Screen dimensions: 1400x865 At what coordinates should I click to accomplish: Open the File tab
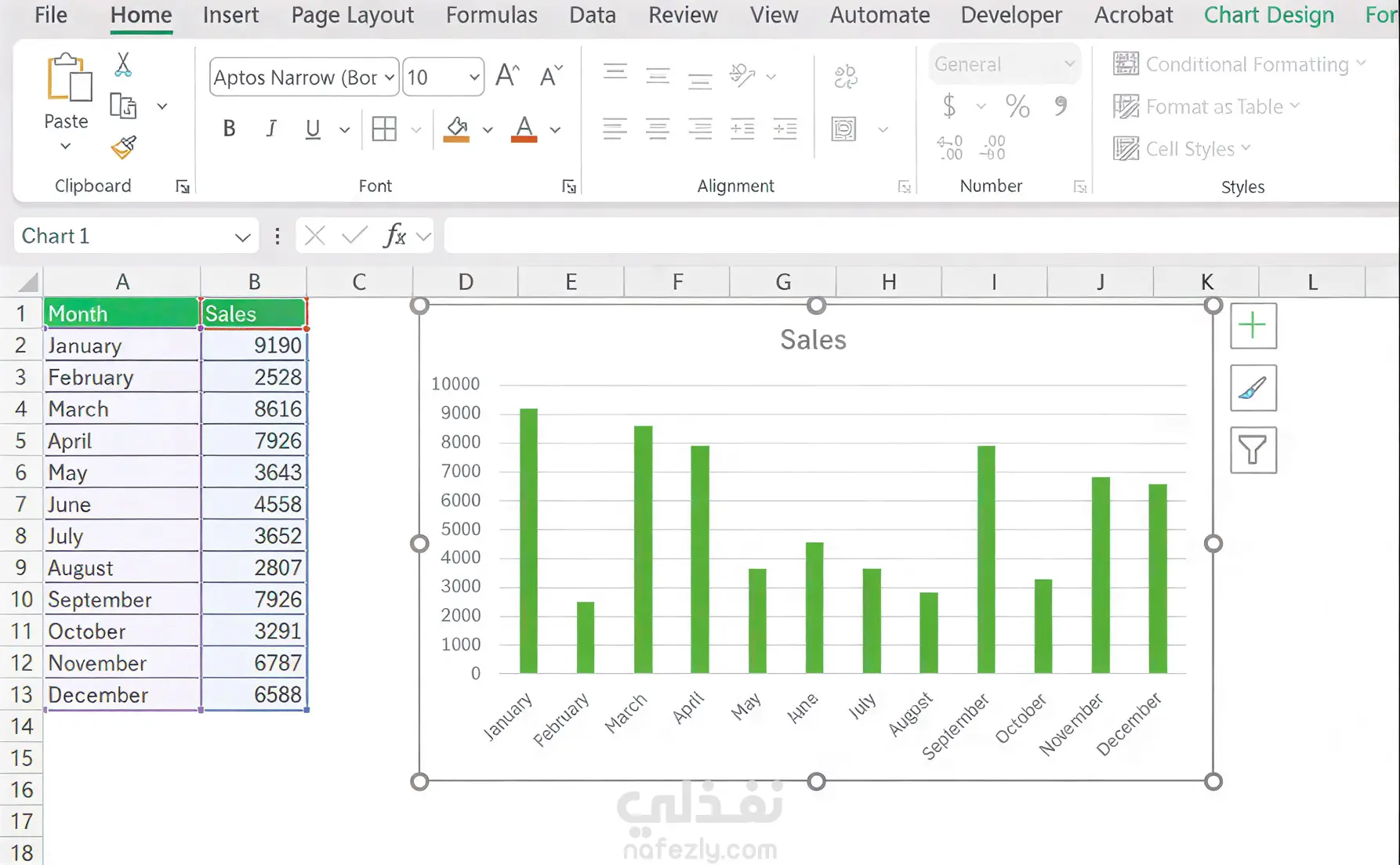point(51,15)
